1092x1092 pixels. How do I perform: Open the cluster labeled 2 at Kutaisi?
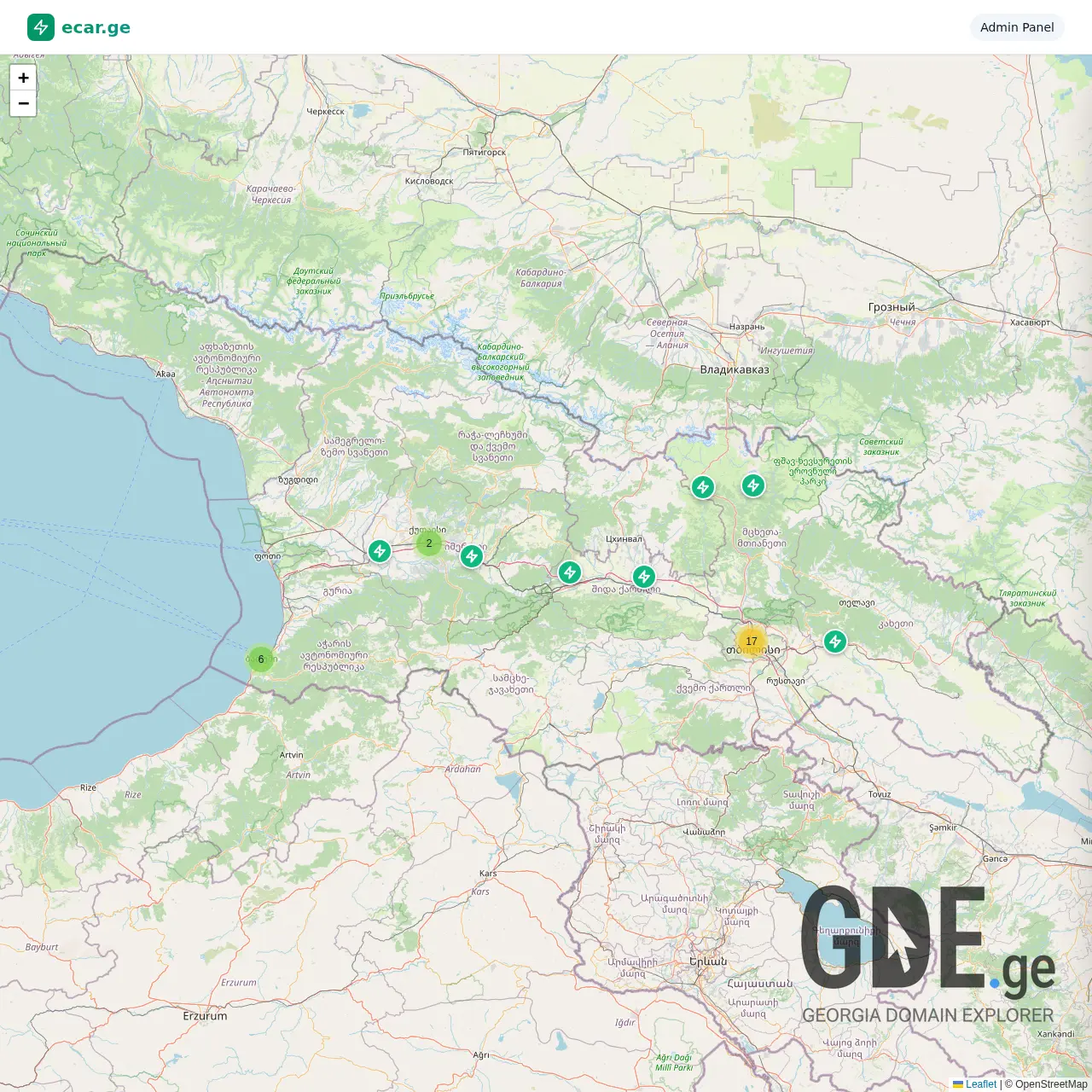click(429, 543)
